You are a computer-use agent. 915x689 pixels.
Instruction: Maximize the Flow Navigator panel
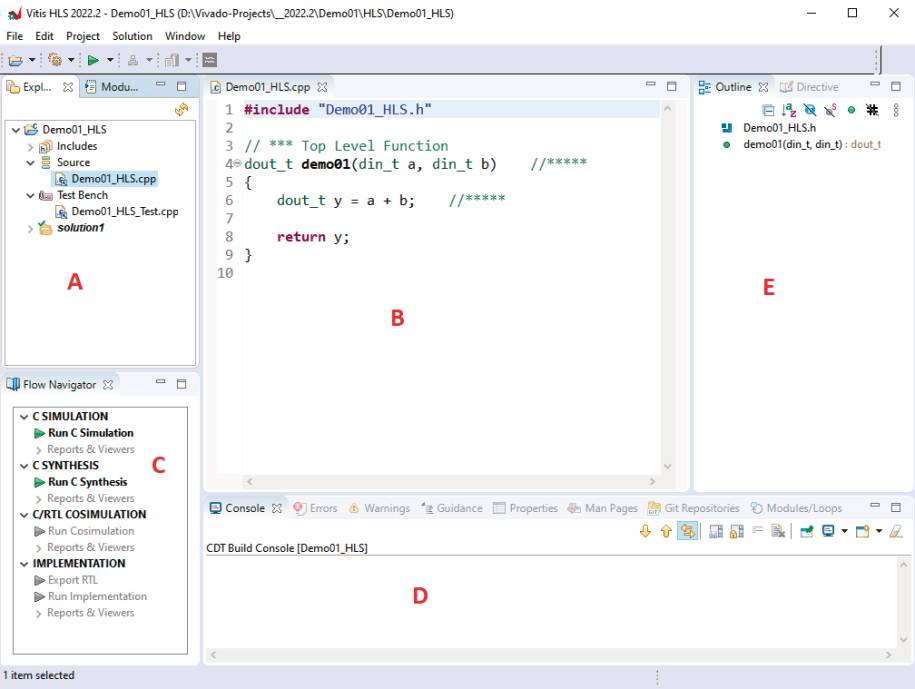(181, 383)
